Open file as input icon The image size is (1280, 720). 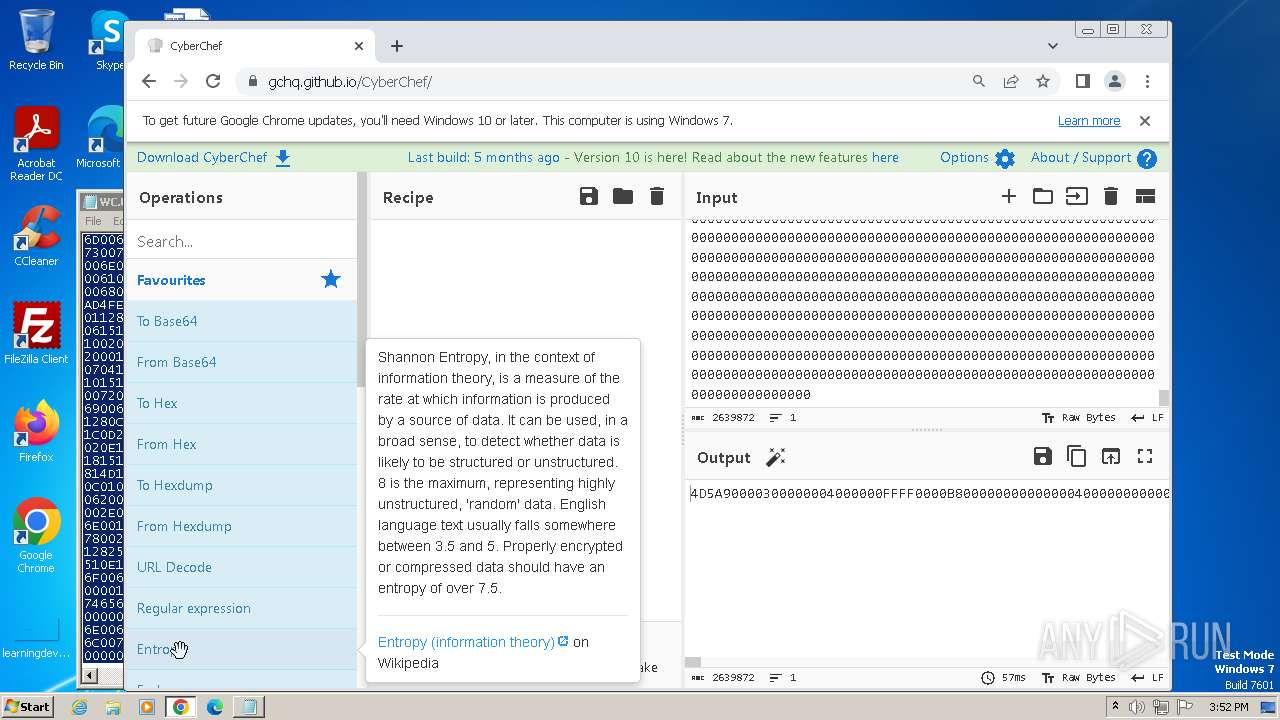[x=1077, y=197]
